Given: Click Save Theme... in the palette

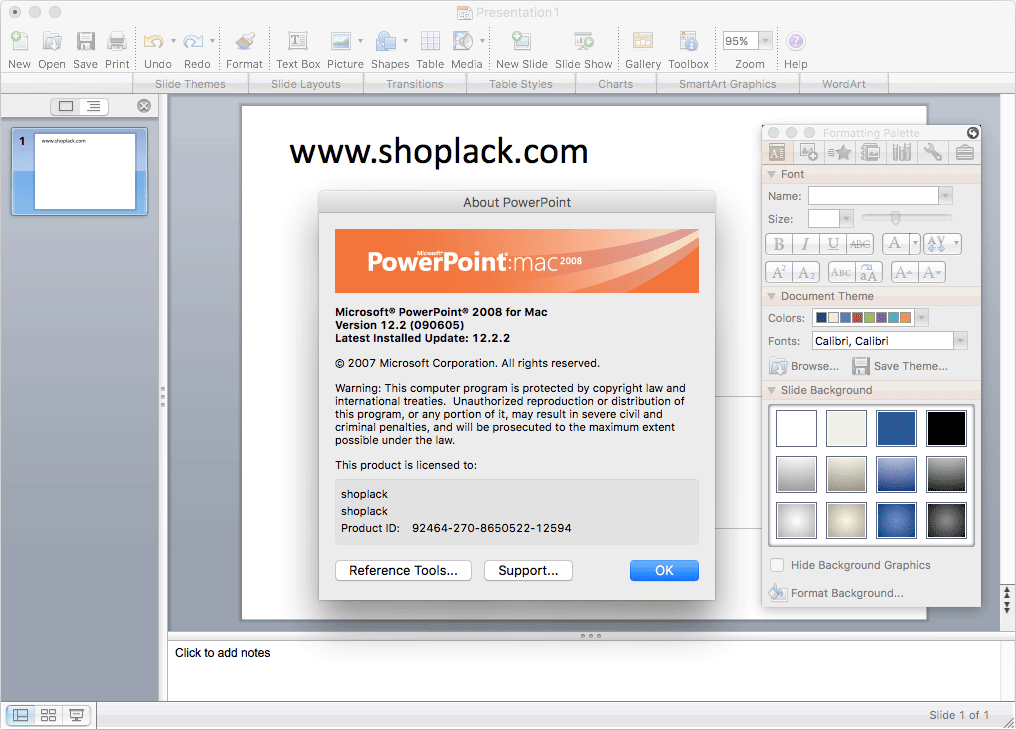Looking at the screenshot, I should tap(899, 366).
